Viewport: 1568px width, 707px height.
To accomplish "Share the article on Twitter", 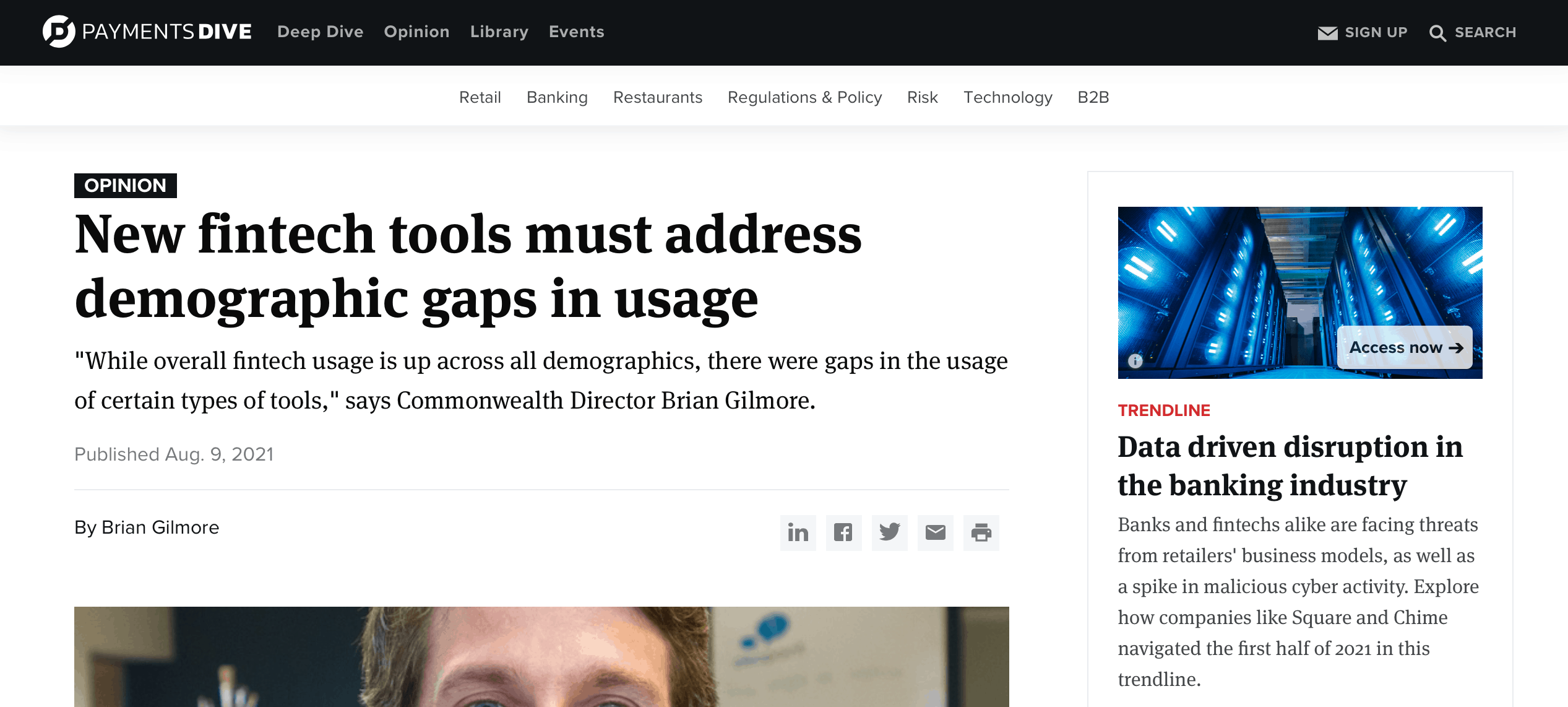I will (x=890, y=533).
